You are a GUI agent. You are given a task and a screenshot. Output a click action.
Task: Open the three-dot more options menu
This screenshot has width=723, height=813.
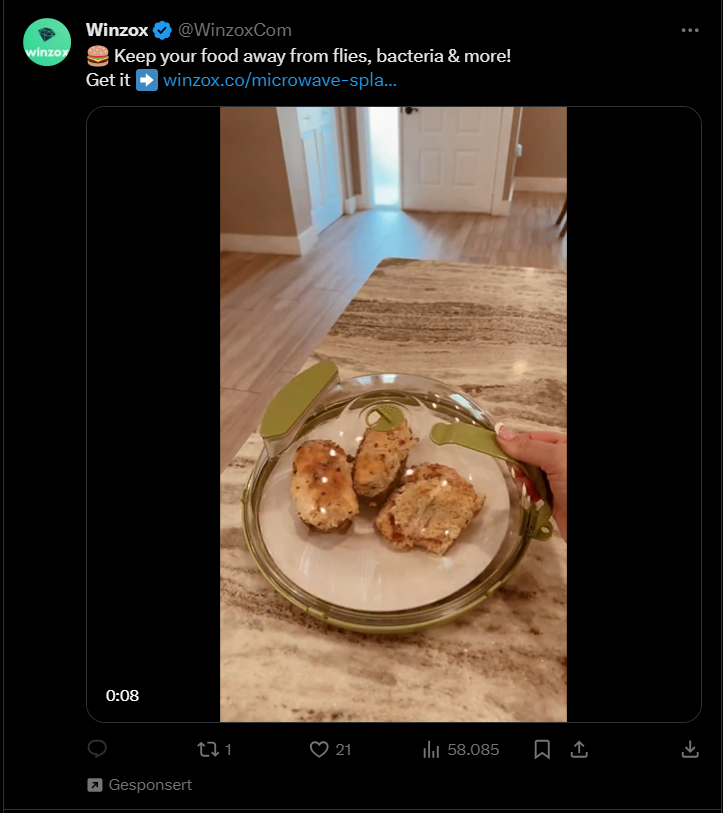click(x=690, y=30)
